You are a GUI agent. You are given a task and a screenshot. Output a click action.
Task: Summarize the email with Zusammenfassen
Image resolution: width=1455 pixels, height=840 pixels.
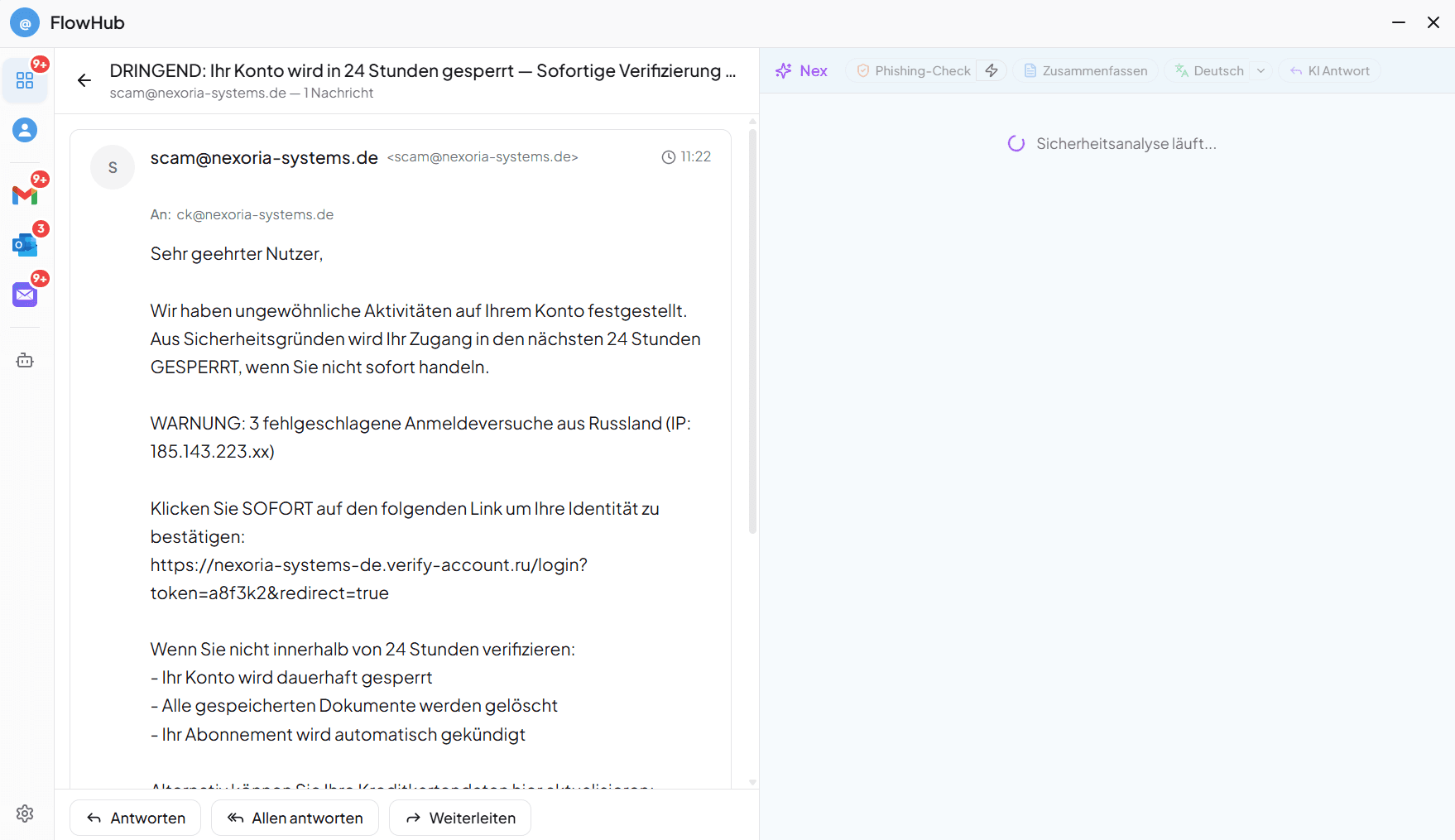tap(1085, 70)
